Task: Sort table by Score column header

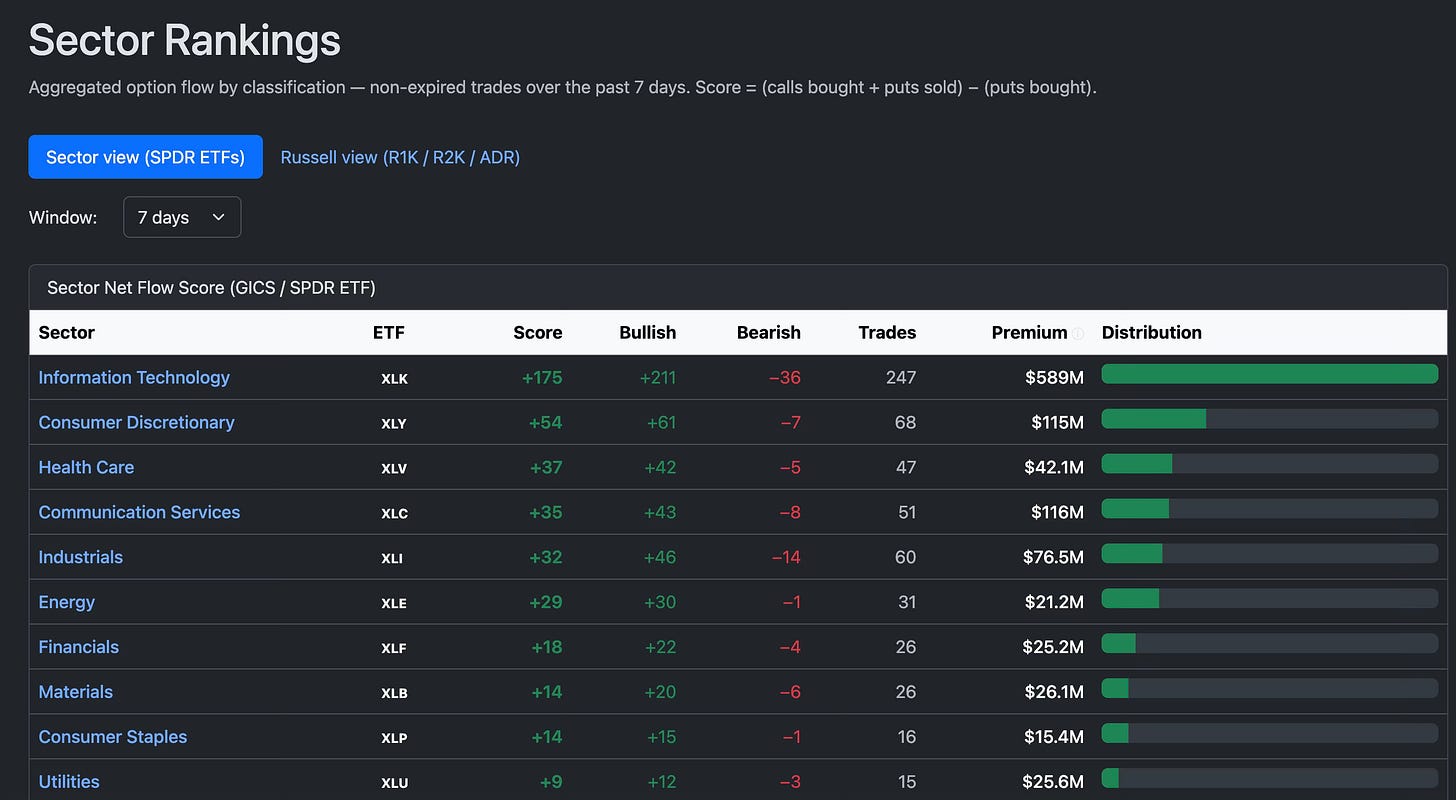Action: pos(538,332)
